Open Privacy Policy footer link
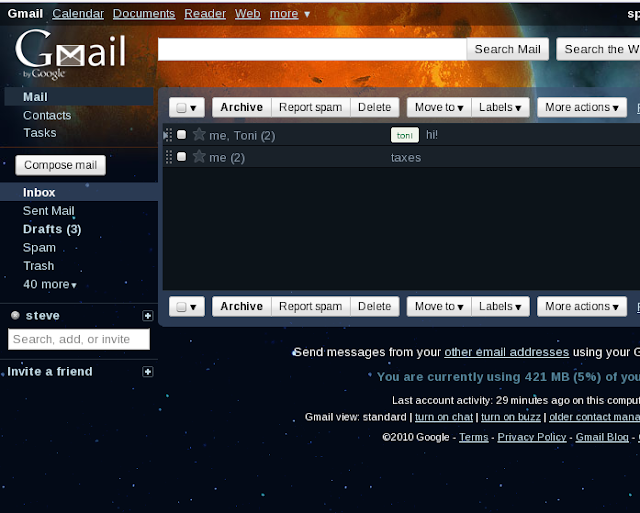 [x=532, y=437]
